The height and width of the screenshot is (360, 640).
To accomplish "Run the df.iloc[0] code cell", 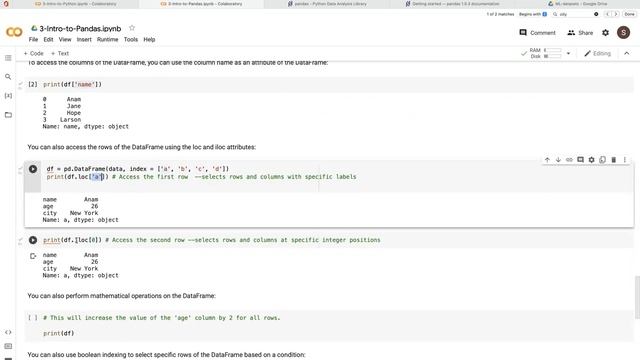I will [x=33, y=240].
